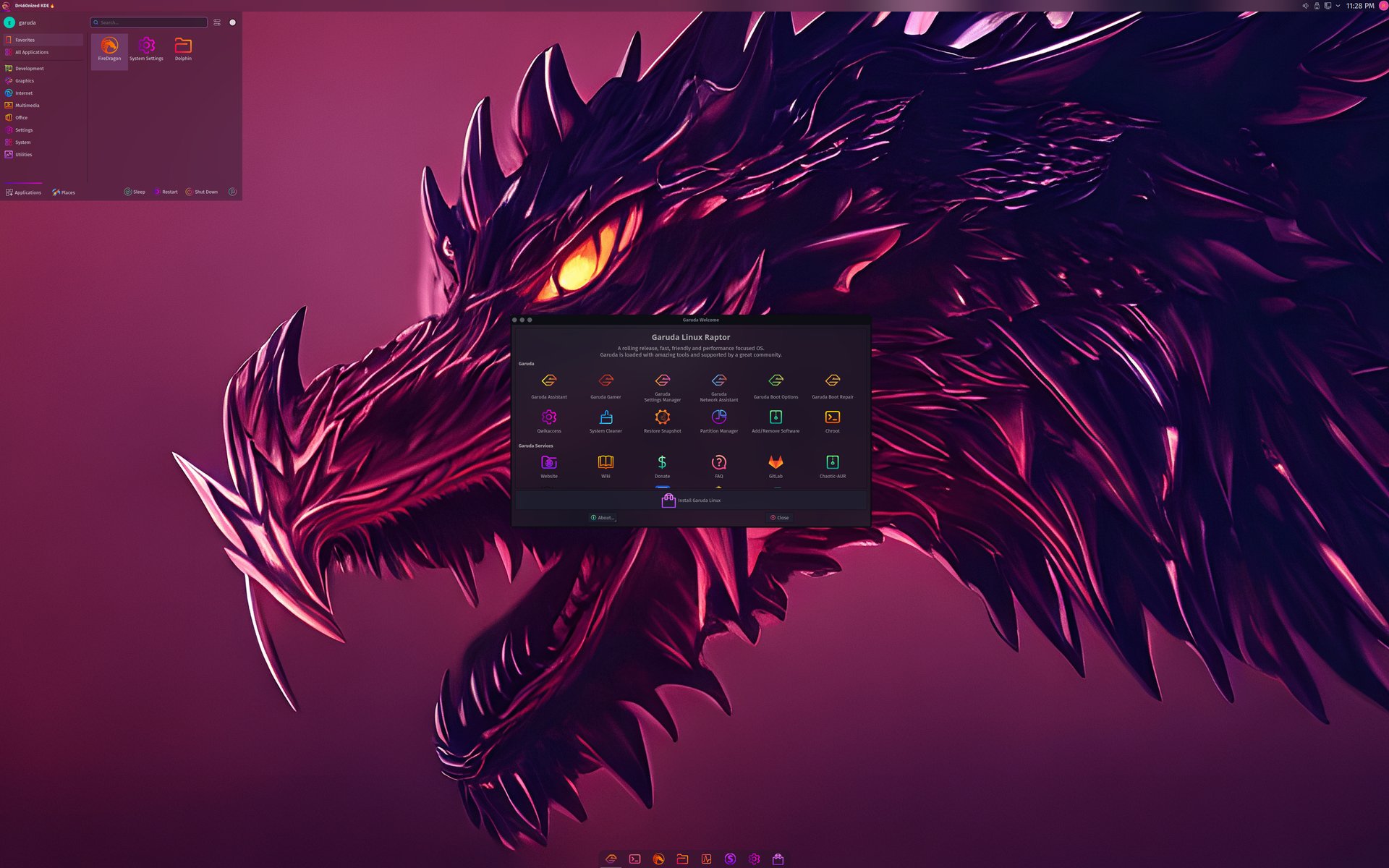Launch FireDragon from the favorites grid

pos(109,46)
